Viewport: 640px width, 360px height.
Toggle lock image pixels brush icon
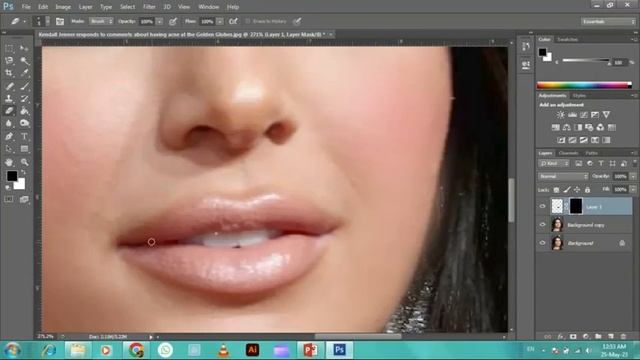567,190
